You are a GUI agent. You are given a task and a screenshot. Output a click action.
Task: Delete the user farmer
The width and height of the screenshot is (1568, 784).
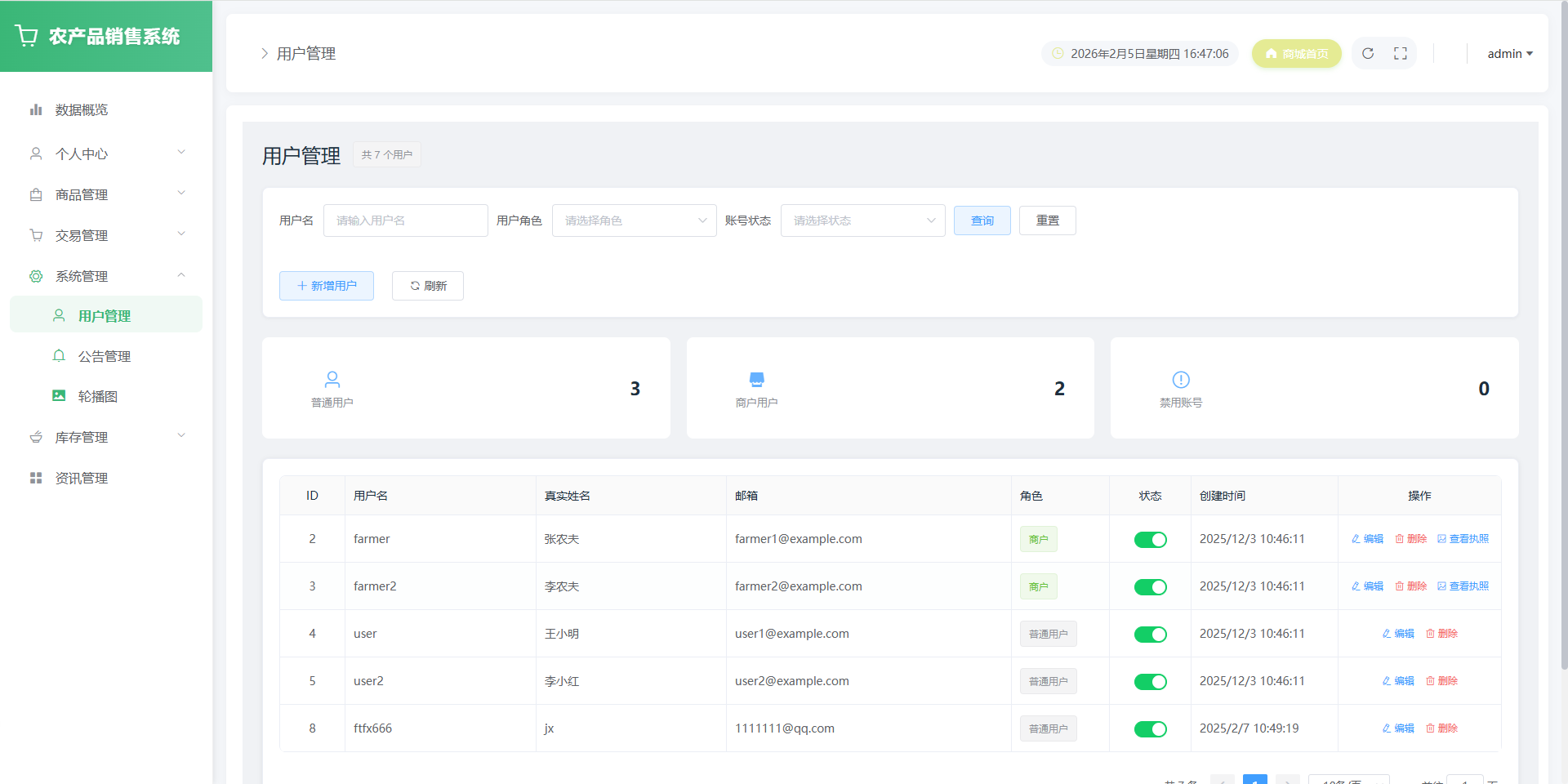point(1410,539)
